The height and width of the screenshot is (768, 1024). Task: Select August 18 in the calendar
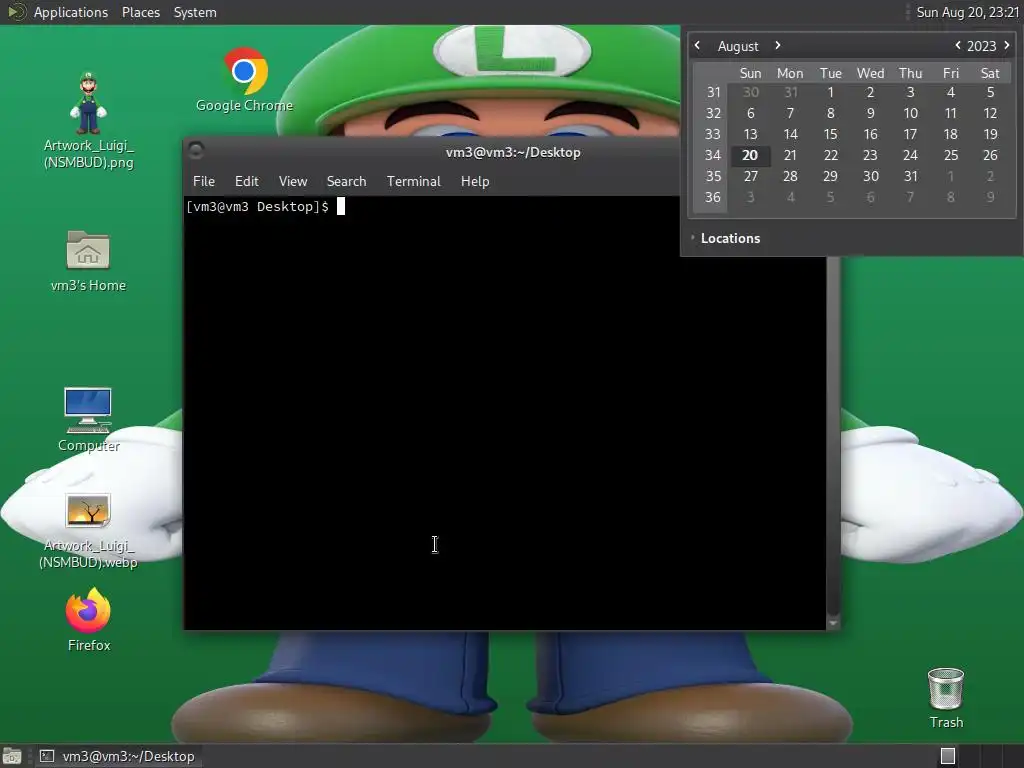click(x=950, y=135)
